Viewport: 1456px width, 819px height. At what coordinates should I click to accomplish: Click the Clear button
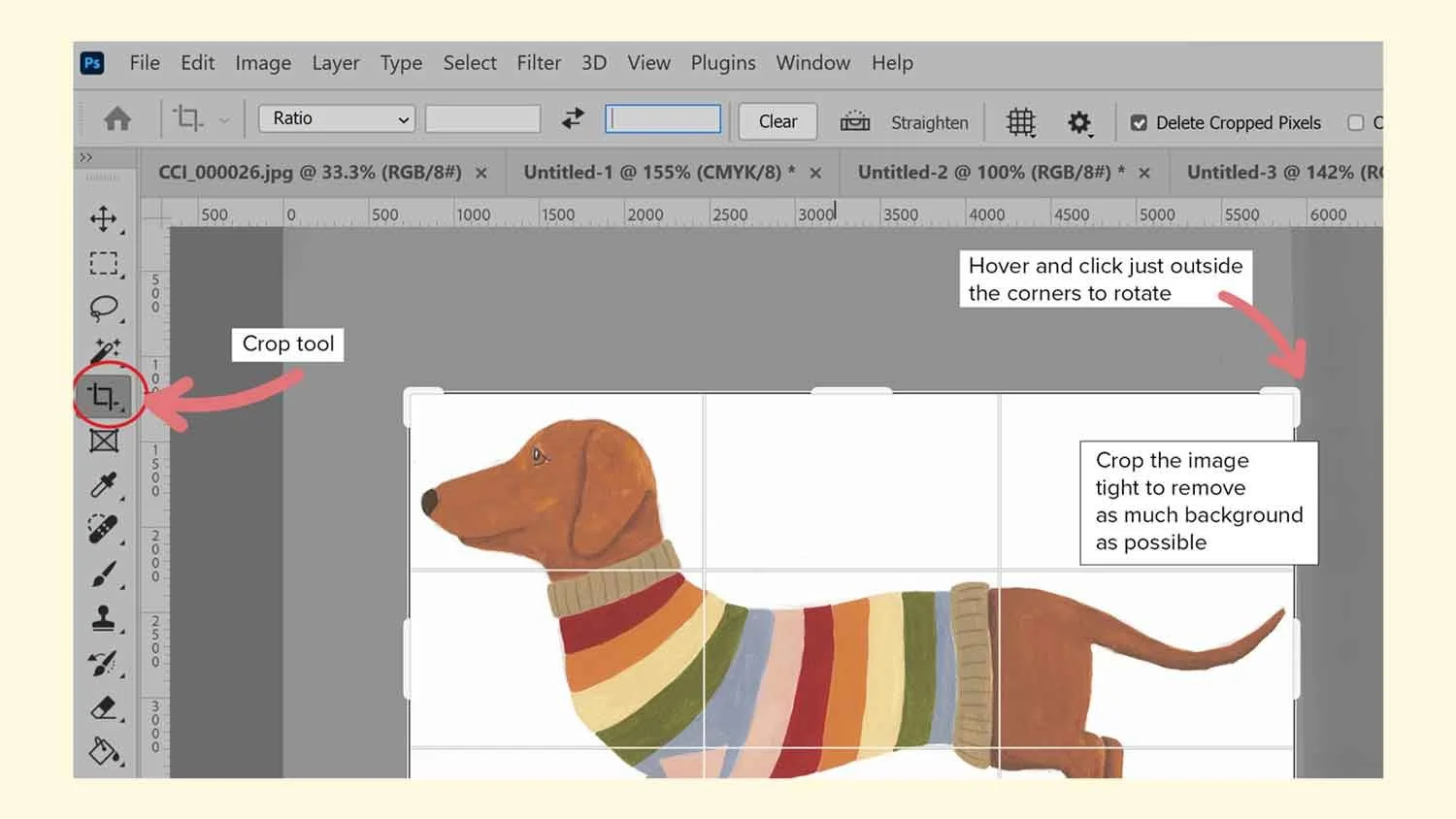coord(777,120)
